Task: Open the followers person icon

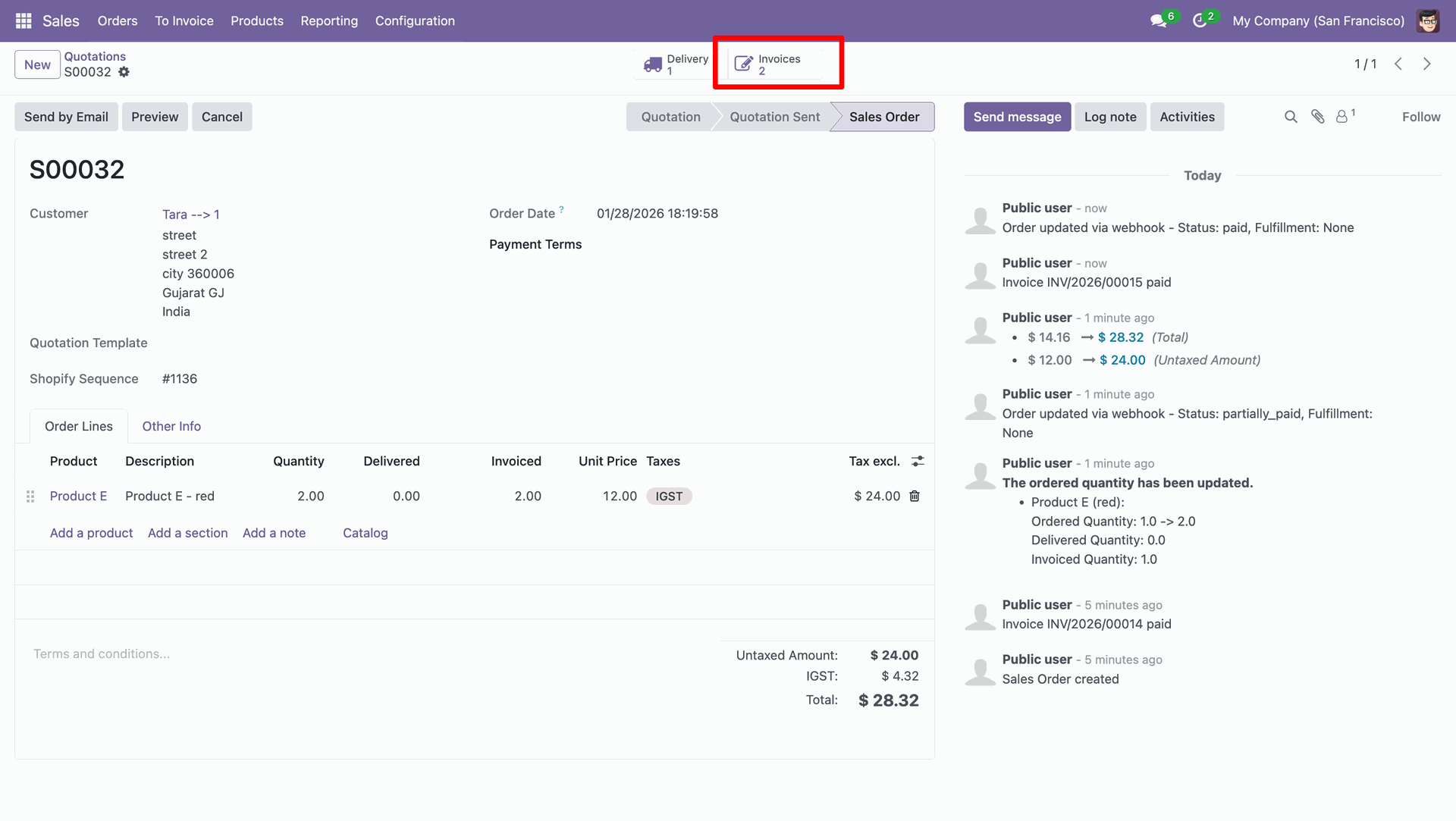Action: tap(1342, 117)
